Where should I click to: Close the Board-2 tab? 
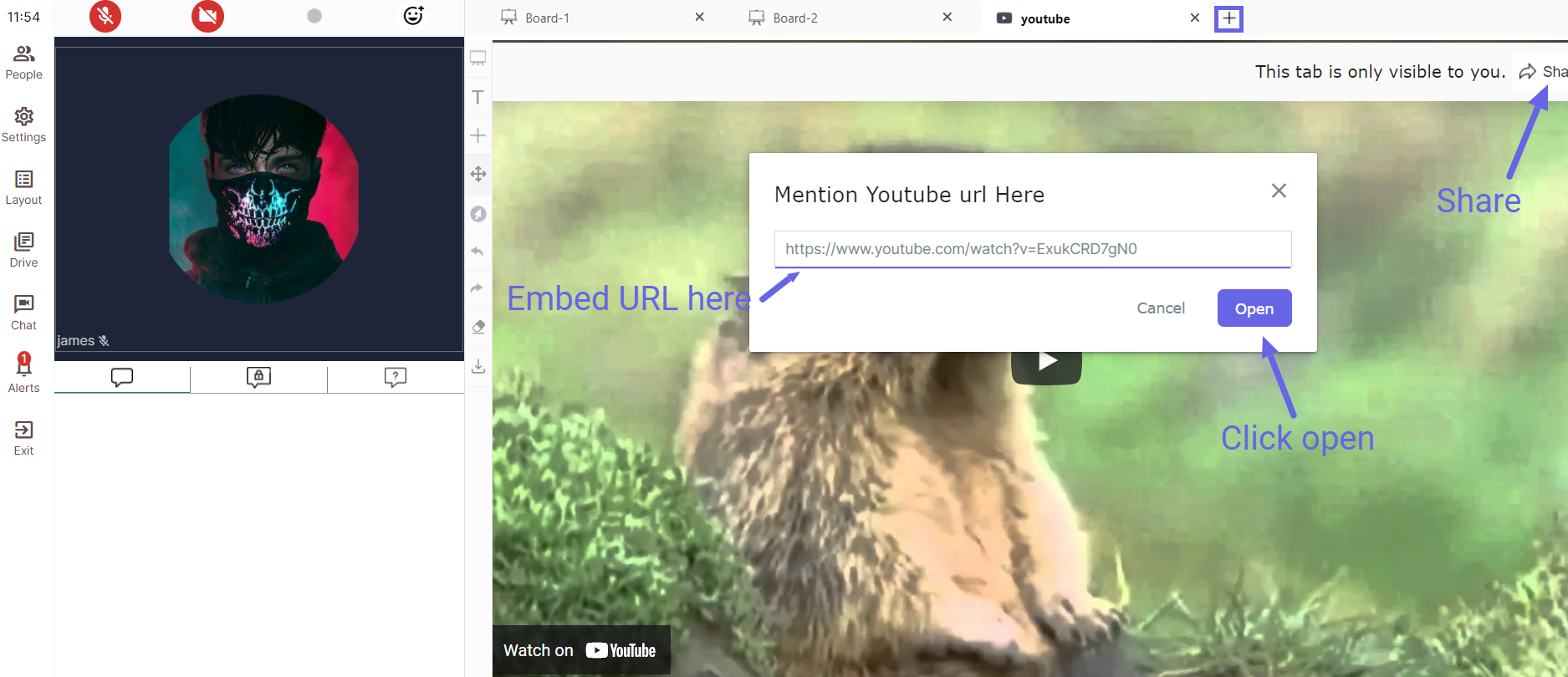pyautogui.click(x=947, y=17)
